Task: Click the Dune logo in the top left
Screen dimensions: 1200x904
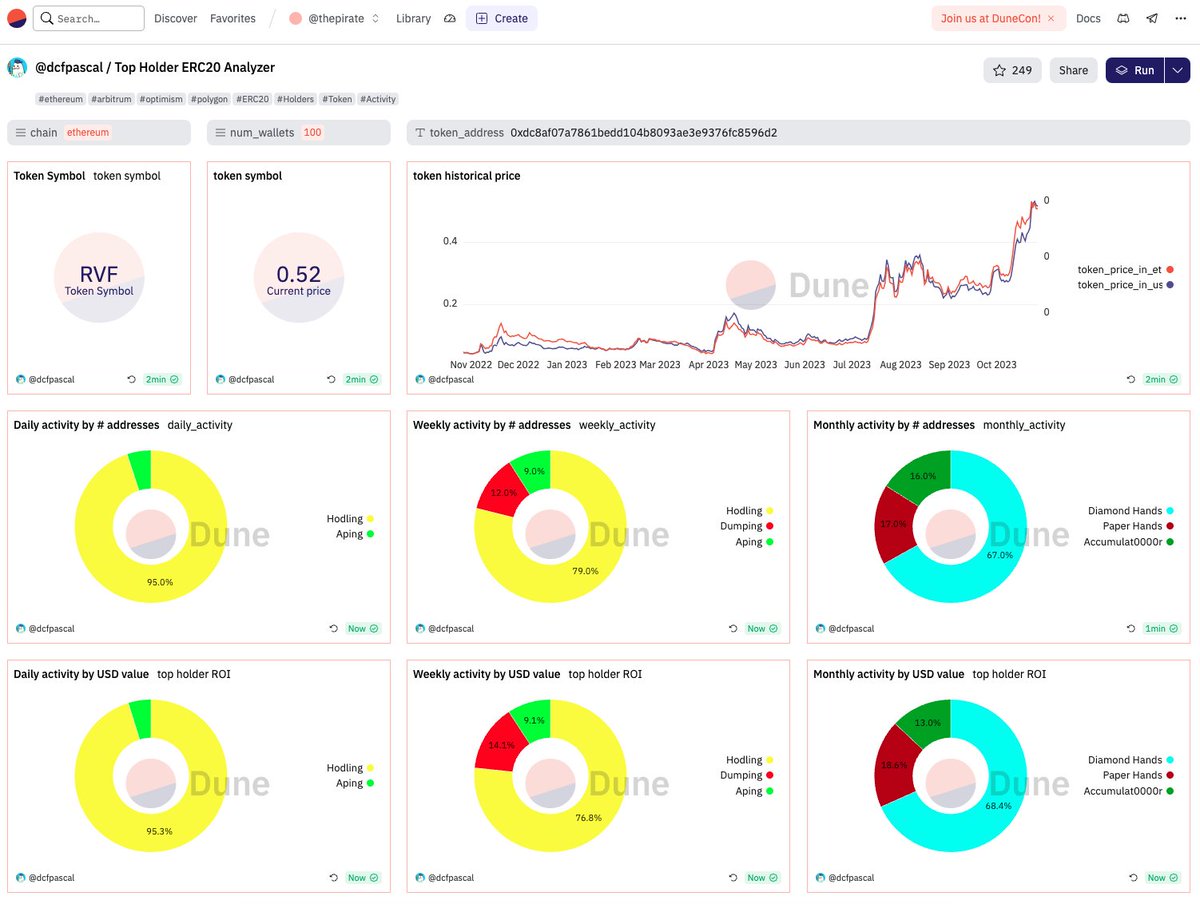Action: 16,18
